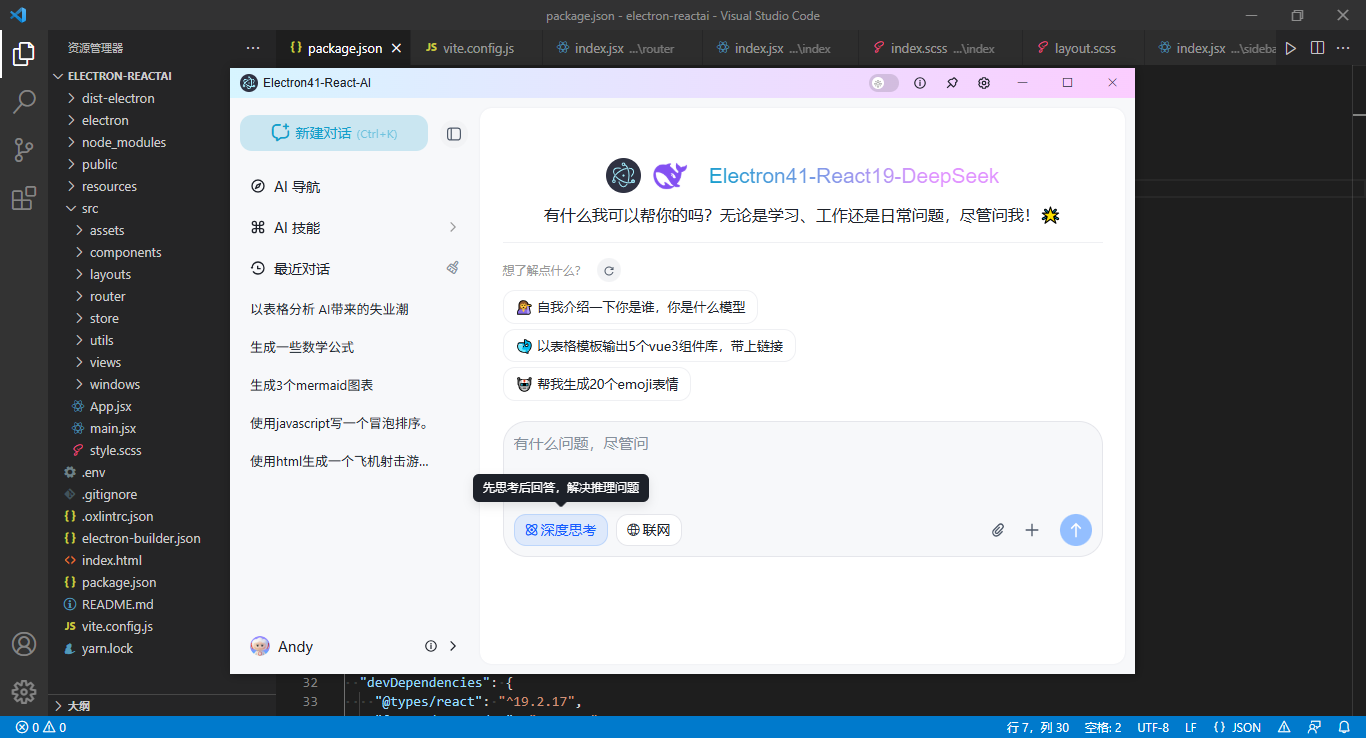Toggle 联网 web search mode
Screen dimensions: 1366x738
pyautogui.click(x=649, y=530)
